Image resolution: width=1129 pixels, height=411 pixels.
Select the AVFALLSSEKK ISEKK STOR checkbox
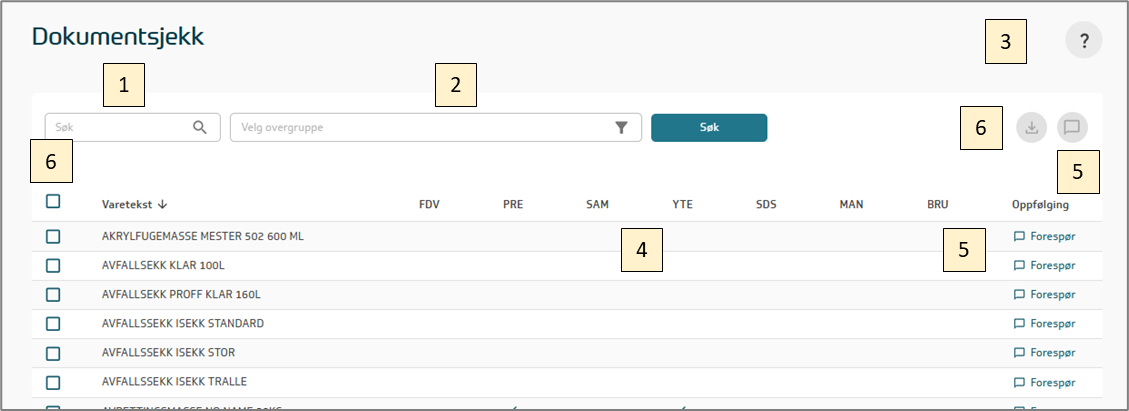tap(53, 353)
